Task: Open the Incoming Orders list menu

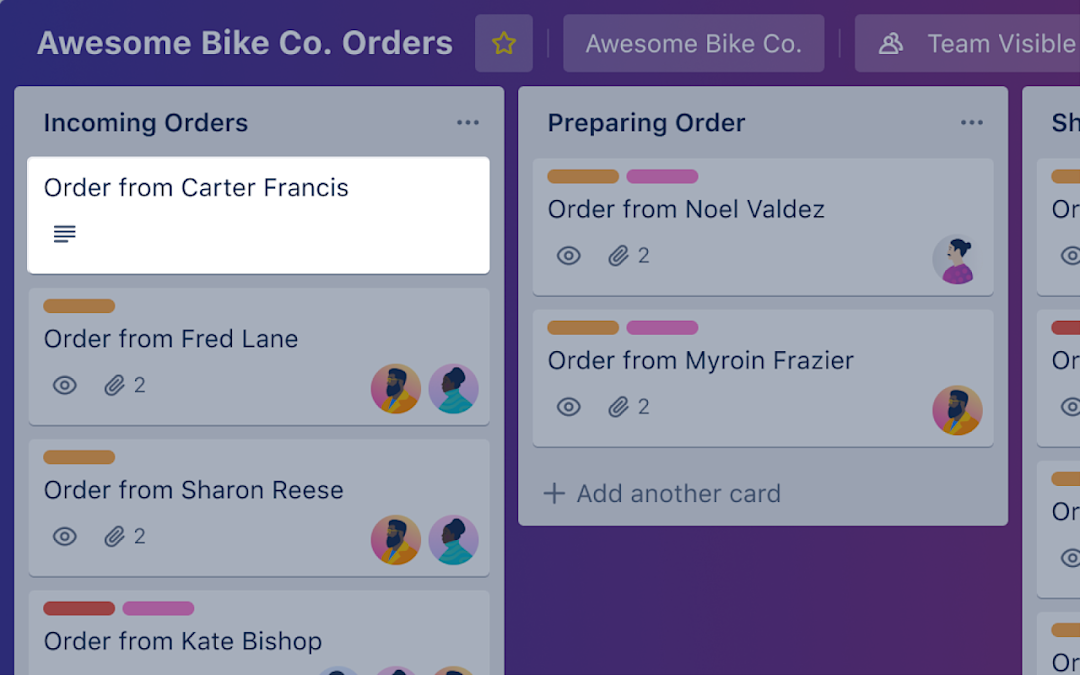Action: pos(467,122)
